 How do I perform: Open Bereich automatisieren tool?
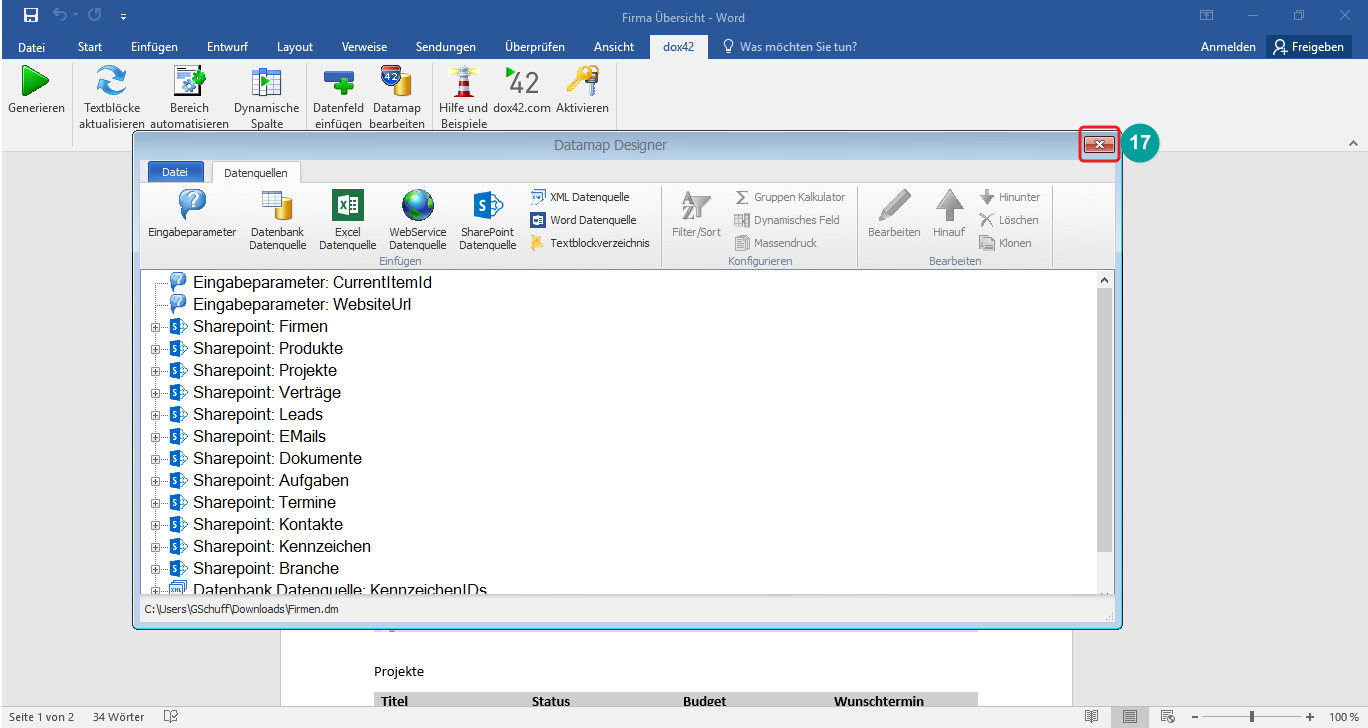pos(189,81)
